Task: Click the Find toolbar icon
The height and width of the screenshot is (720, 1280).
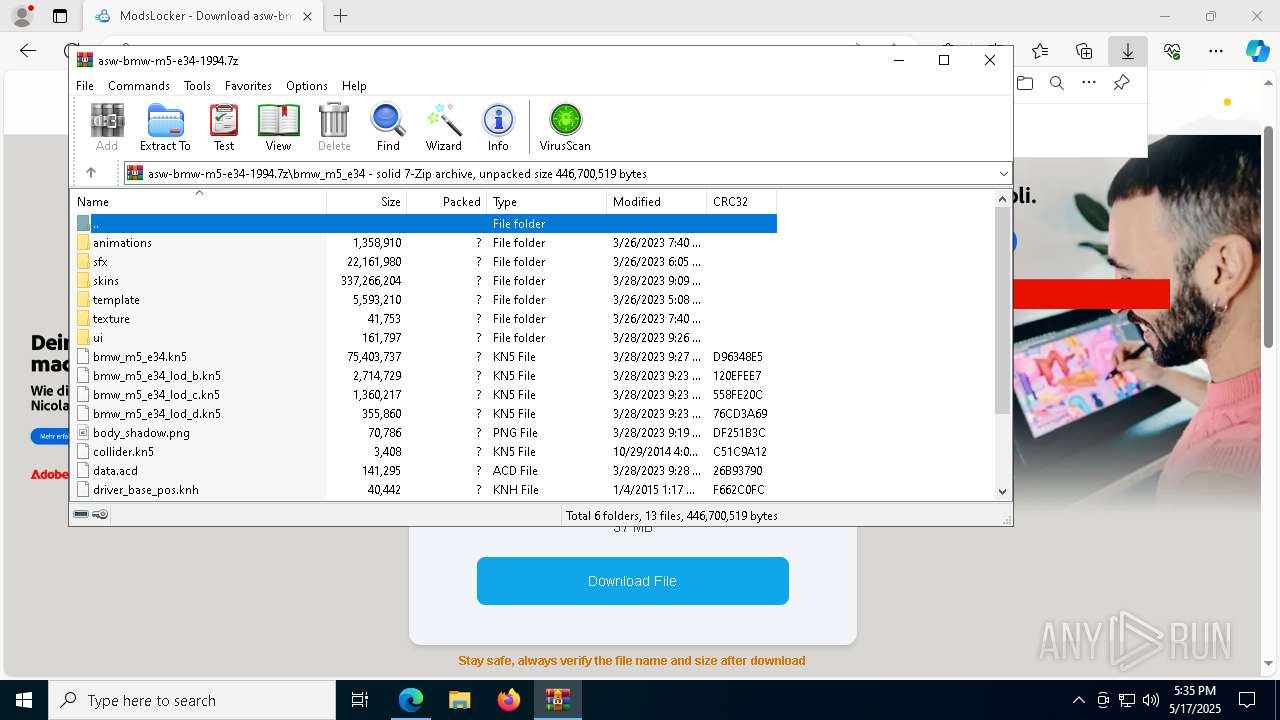Action: click(388, 127)
